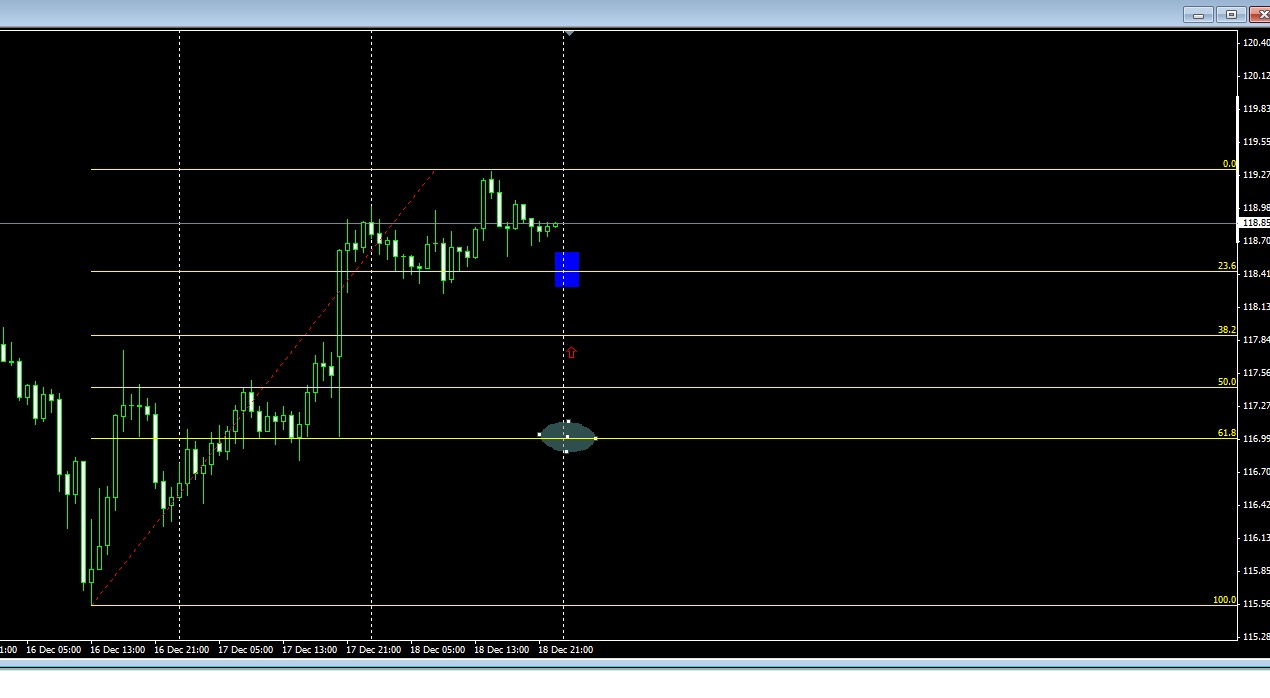Image resolution: width=1270 pixels, height=698 pixels.
Task: Click the 18 Dec 21:00 axis label
Action: point(566,649)
